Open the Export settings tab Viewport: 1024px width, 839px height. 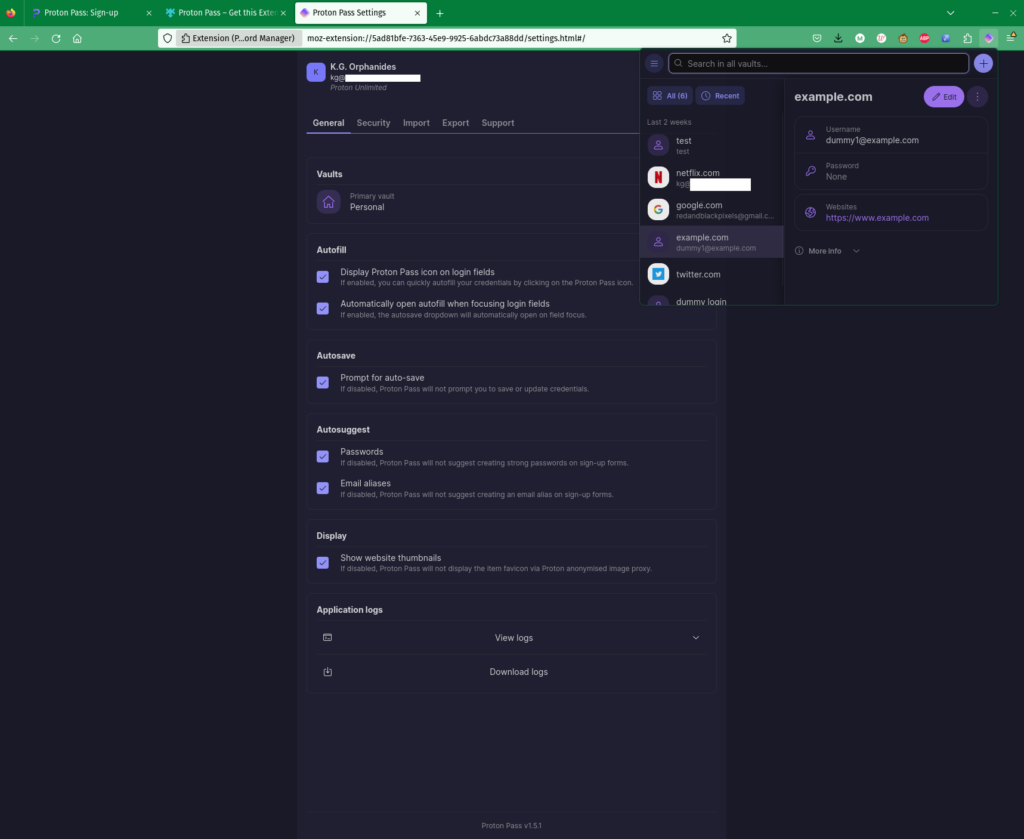[x=455, y=123]
